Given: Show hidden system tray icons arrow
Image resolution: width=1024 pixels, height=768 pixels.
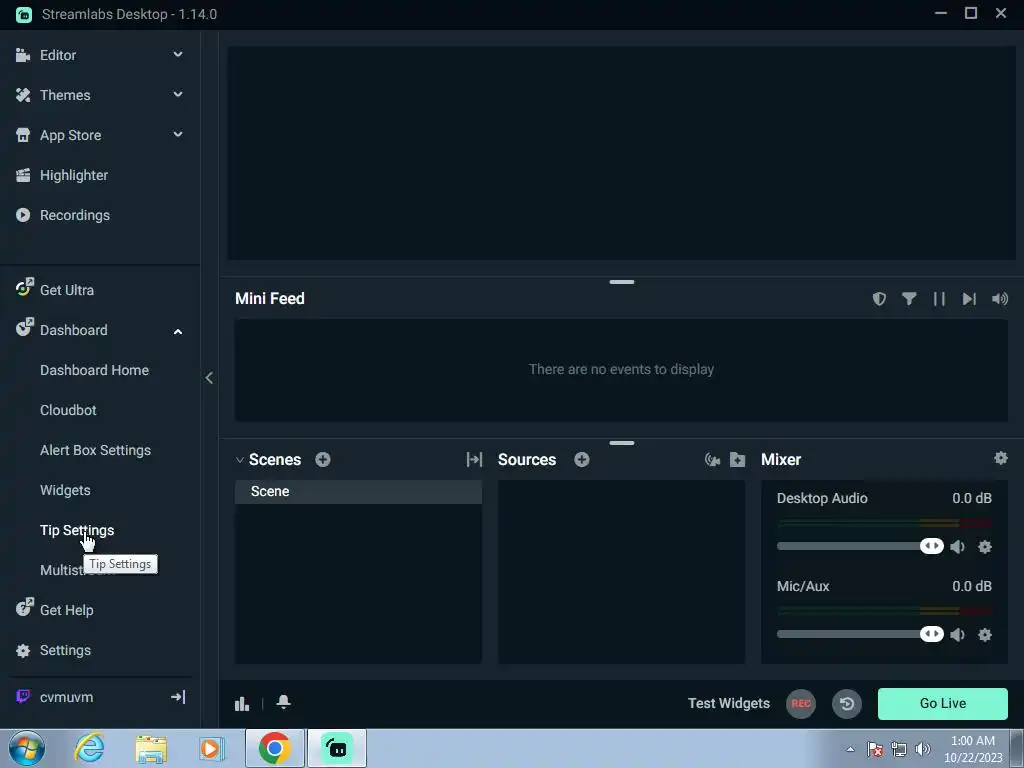Looking at the screenshot, I should 850,749.
